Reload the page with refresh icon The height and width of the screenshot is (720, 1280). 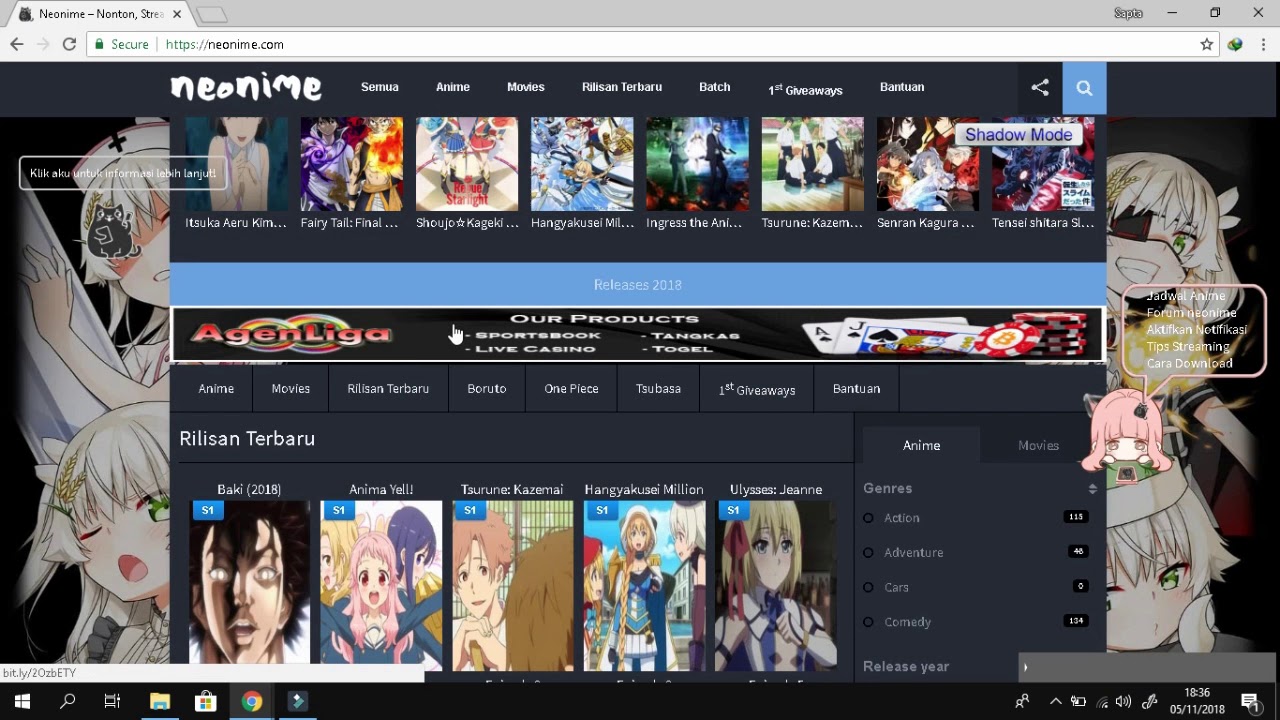pos(69,44)
